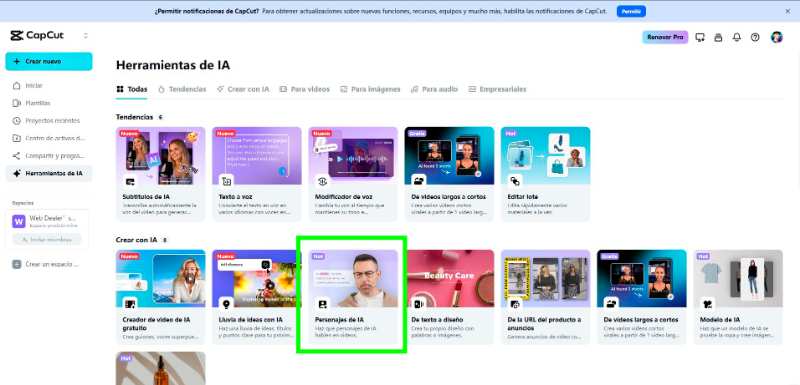800x385 pixels.
Task: Click the desktop app download icon
Action: coord(700,37)
